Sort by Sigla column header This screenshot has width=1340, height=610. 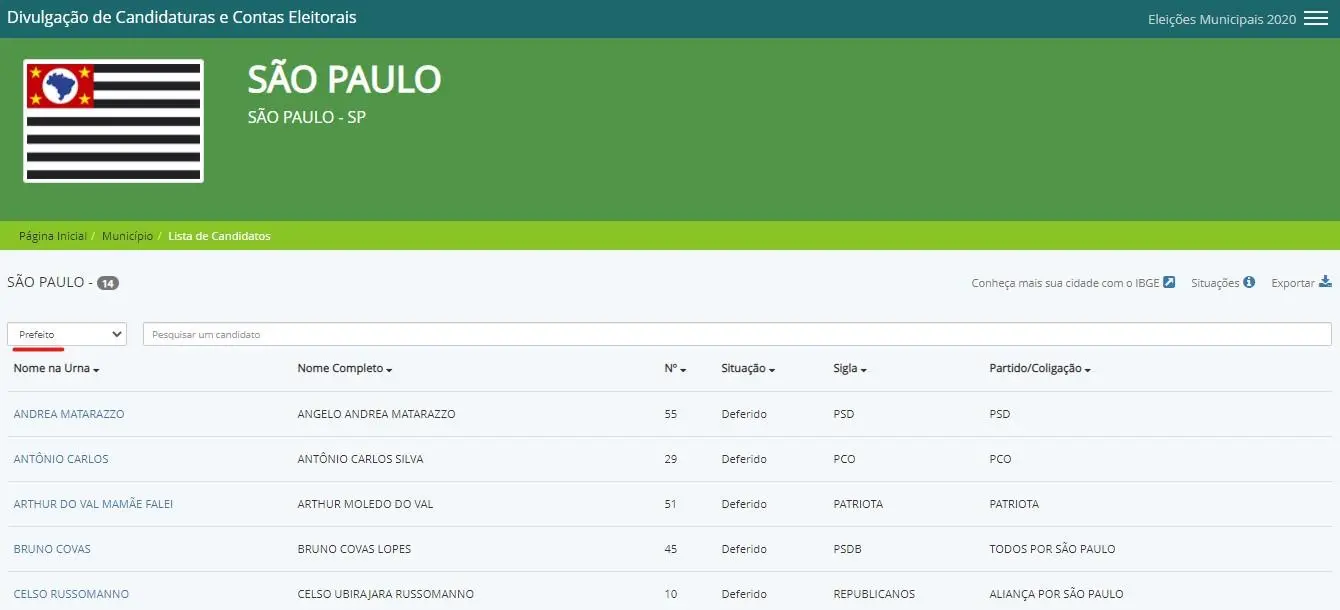(x=849, y=369)
